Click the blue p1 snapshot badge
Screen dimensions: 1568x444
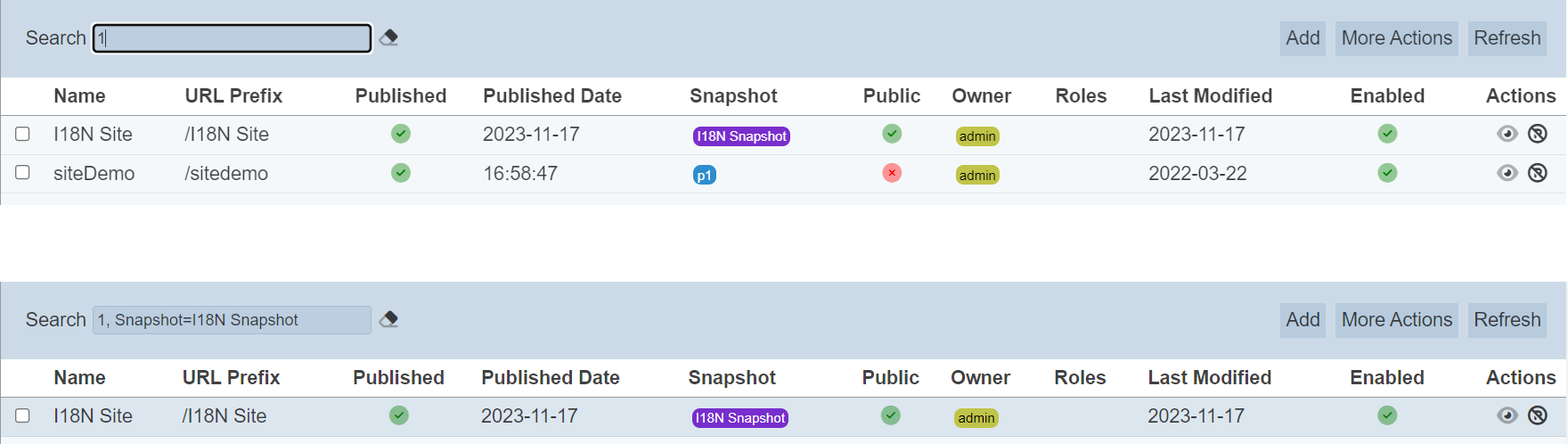coord(704,176)
